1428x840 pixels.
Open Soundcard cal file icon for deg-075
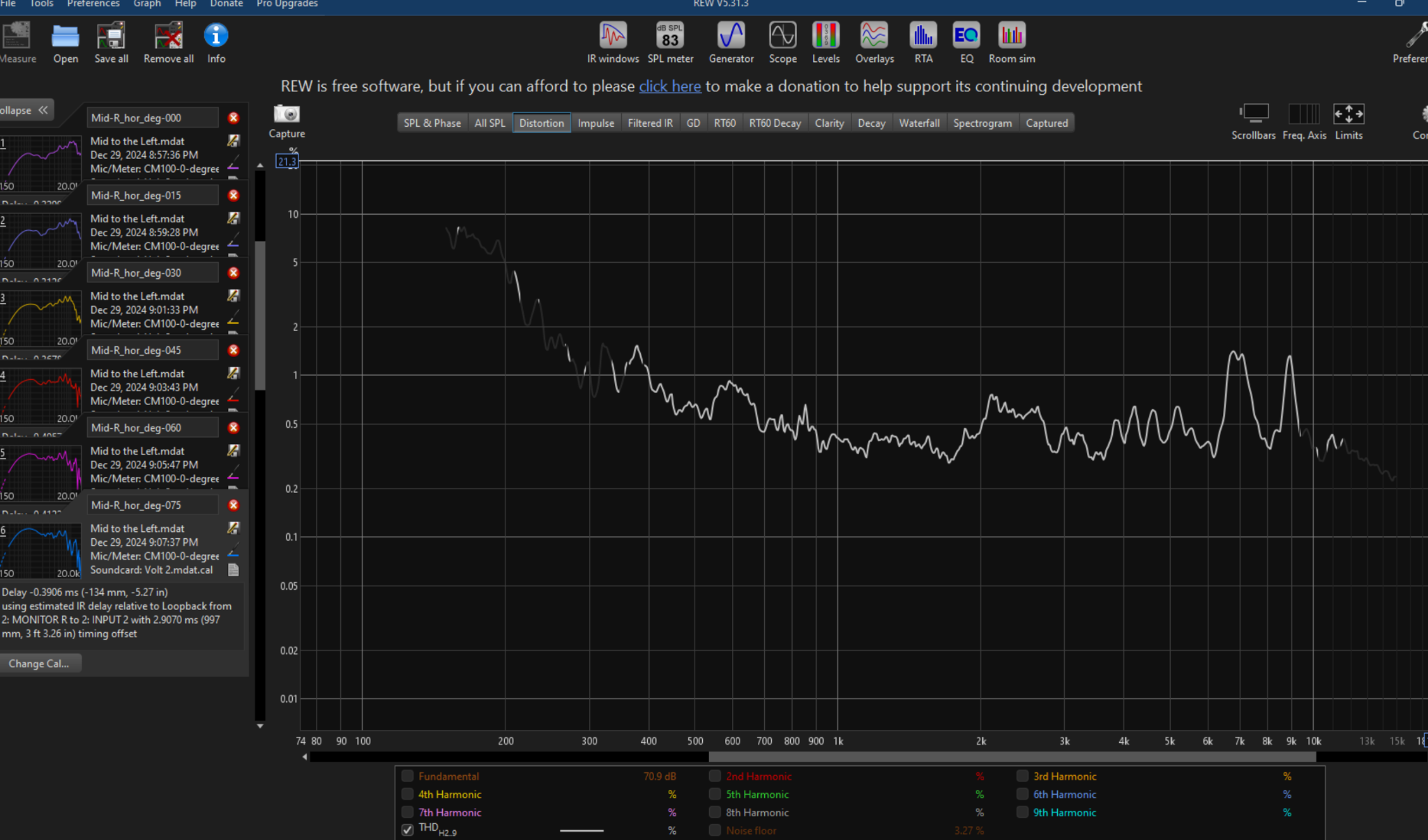[234, 570]
